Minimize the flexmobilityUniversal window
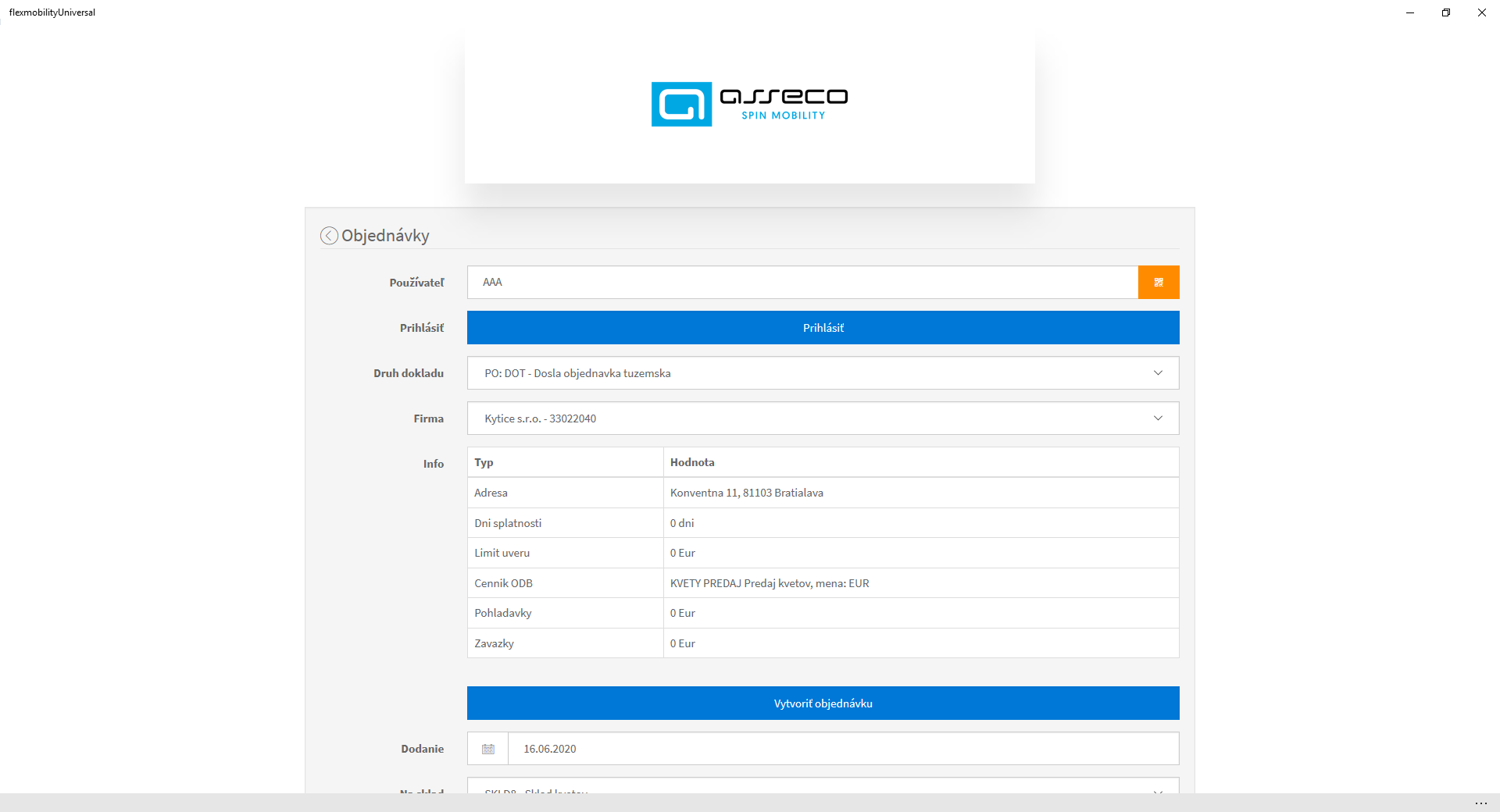 (x=1410, y=12)
